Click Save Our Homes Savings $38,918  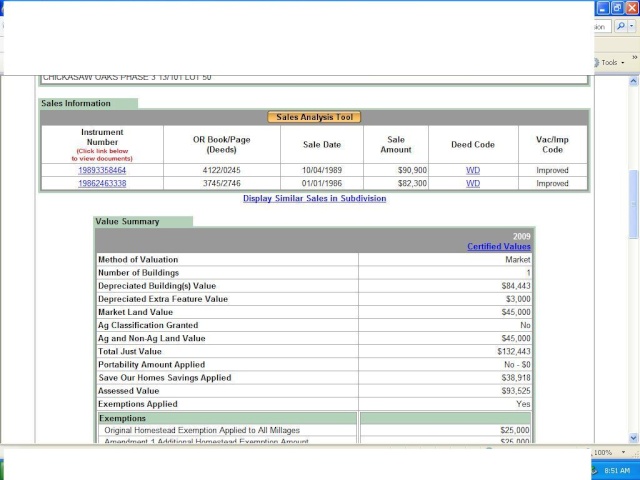pyautogui.click(x=516, y=378)
